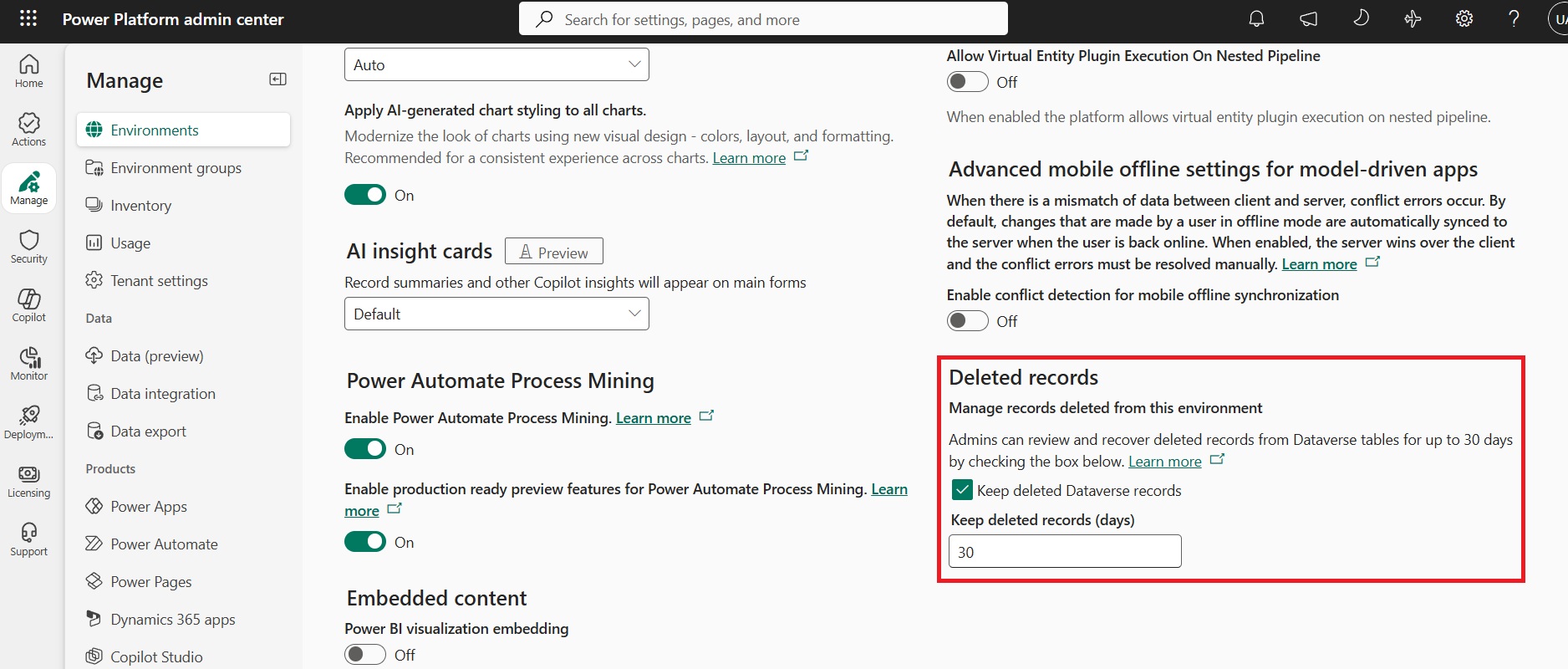This screenshot has width=1568, height=669.
Task: Select Environment groups in Manage menu
Action: pyautogui.click(x=176, y=168)
